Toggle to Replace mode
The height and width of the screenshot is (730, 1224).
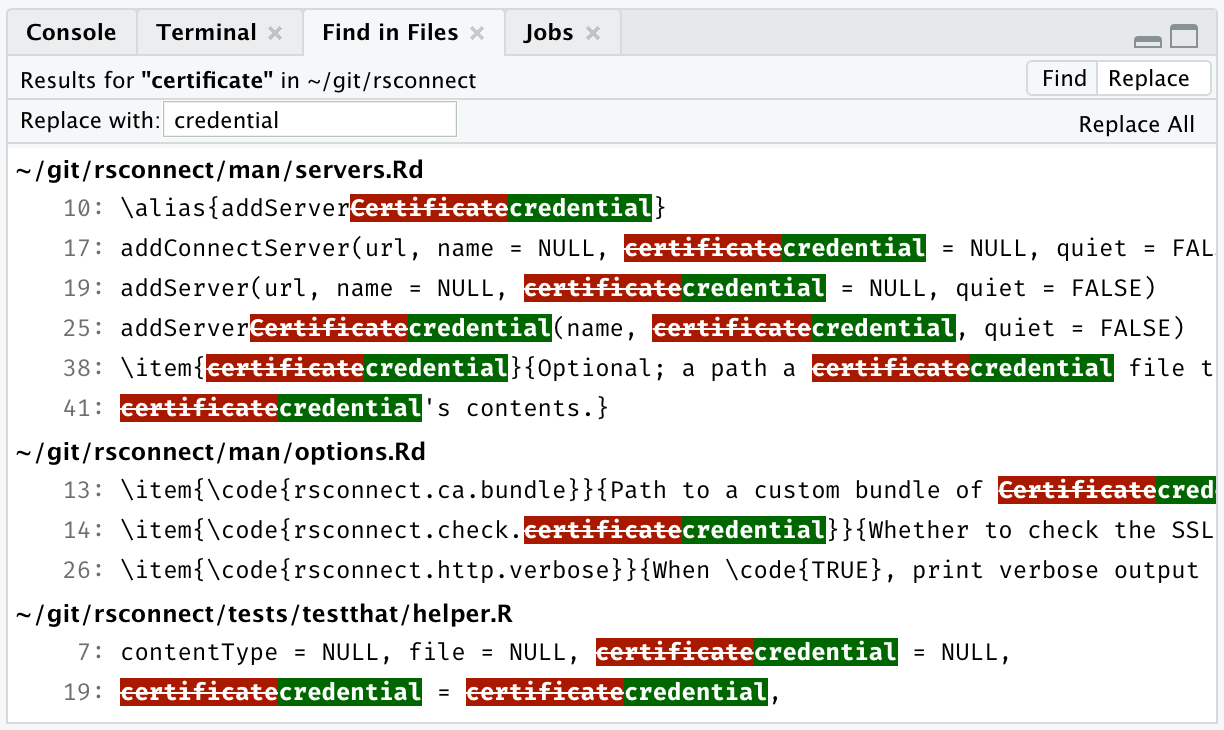click(1149, 79)
